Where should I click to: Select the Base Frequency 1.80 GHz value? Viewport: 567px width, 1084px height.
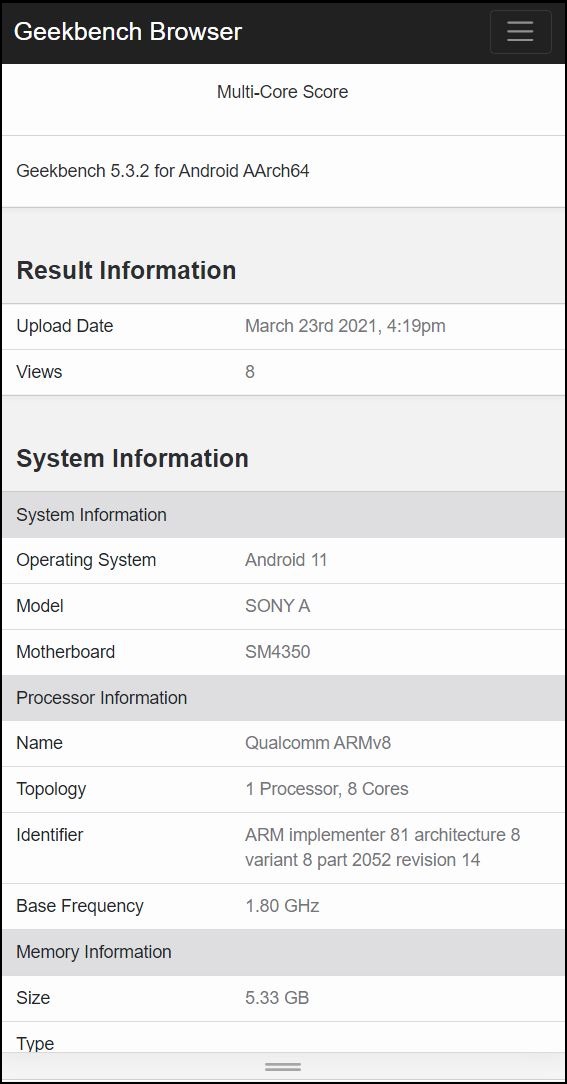(x=282, y=906)
